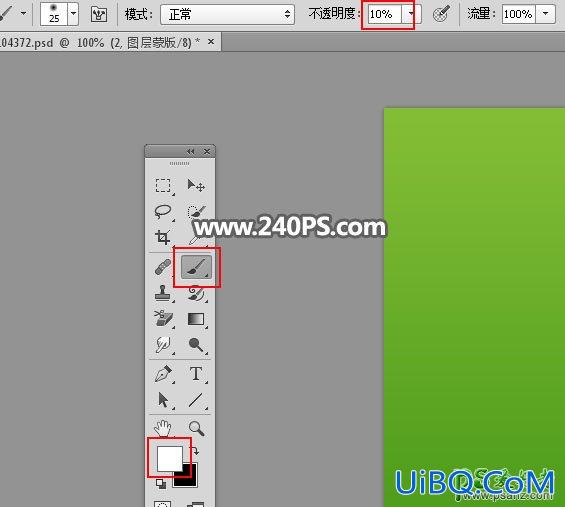Open the blend mode dropdown 正常
This screenshot has width=565, height=507.
pyautogui.click(x=227, y=14)
